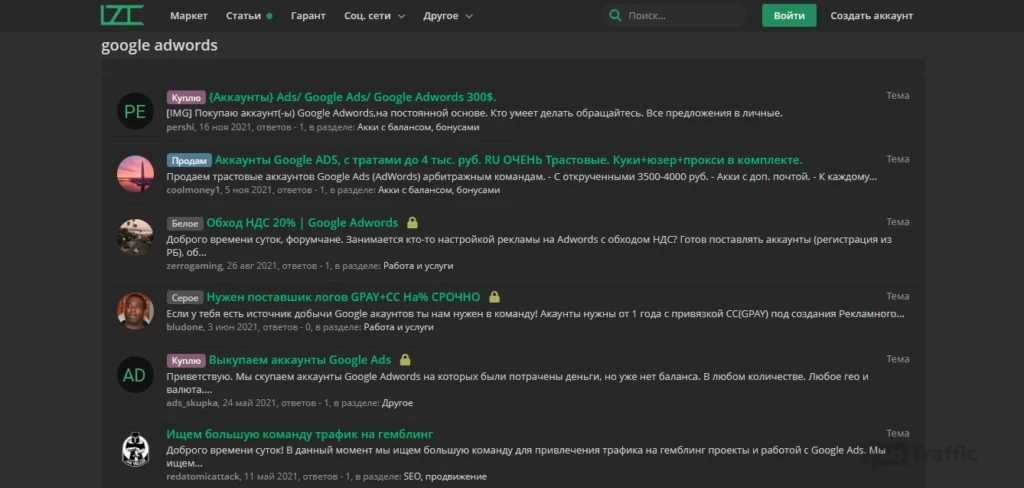Image resolution: width=1024 pixels, height=488 pixels.
Task: Open the Гарант section
Action: (x=308, y=16)
